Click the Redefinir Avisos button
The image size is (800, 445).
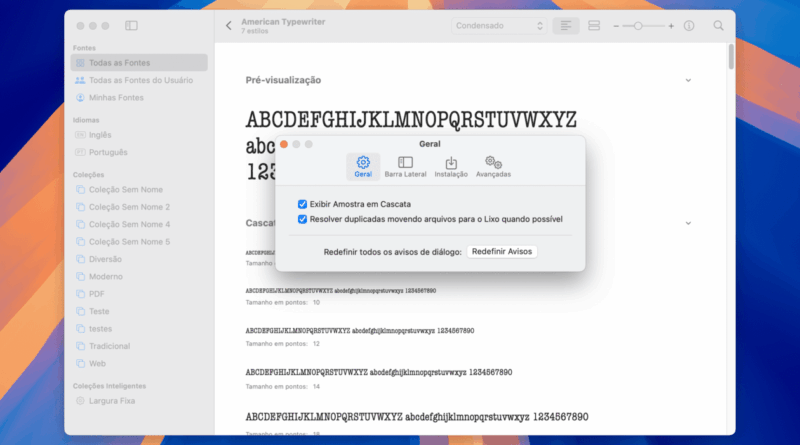point(502,252)
